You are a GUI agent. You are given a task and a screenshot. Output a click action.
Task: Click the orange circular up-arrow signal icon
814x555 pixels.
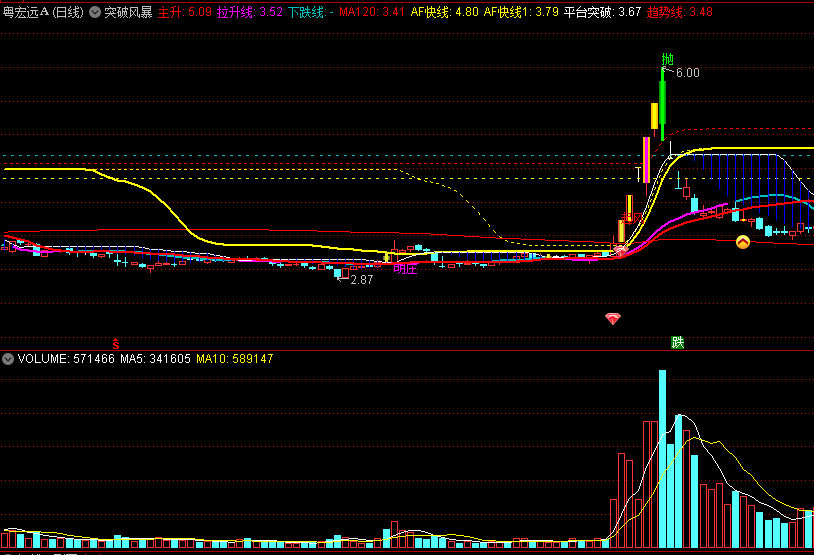pos(743,242)
